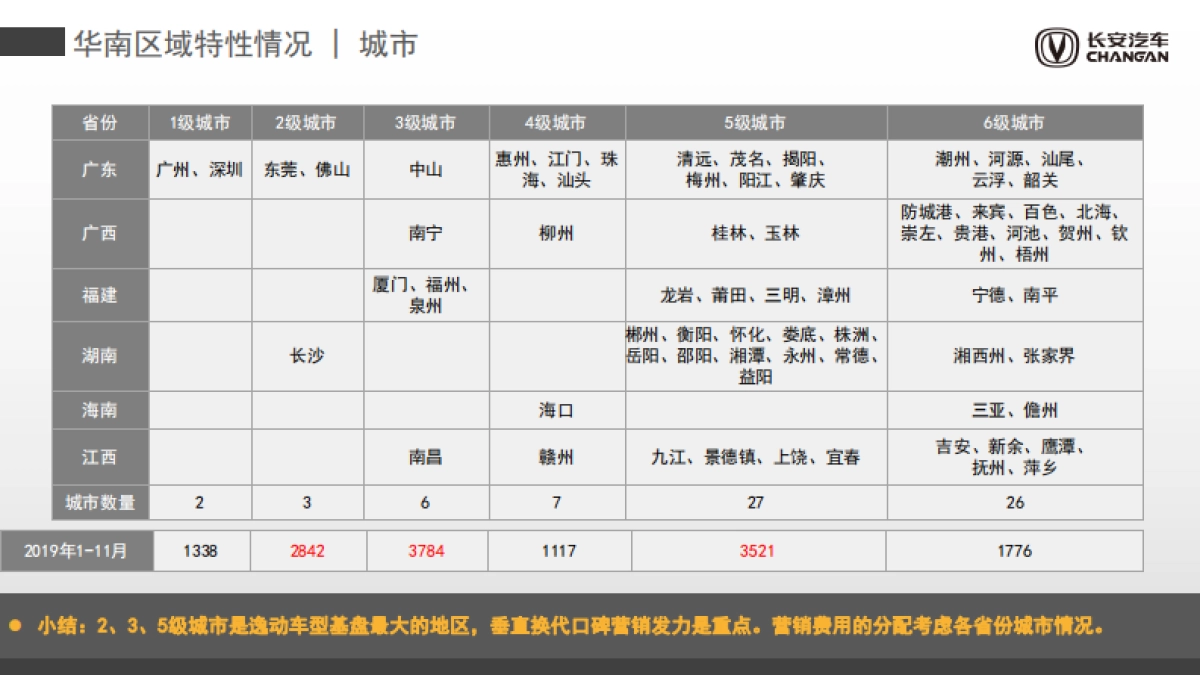Click the 长沙 cell under 2级城市

pyautogui.click(x=306, y=354)
